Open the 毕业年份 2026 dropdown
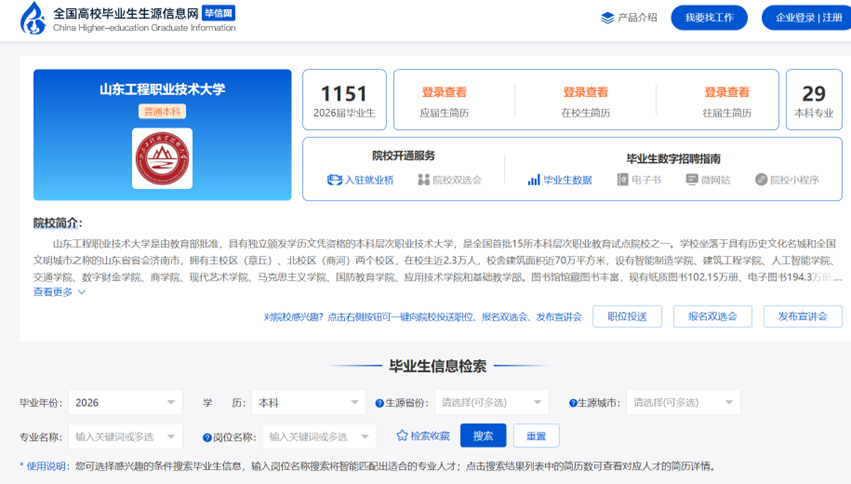 (x=125, y=403)
